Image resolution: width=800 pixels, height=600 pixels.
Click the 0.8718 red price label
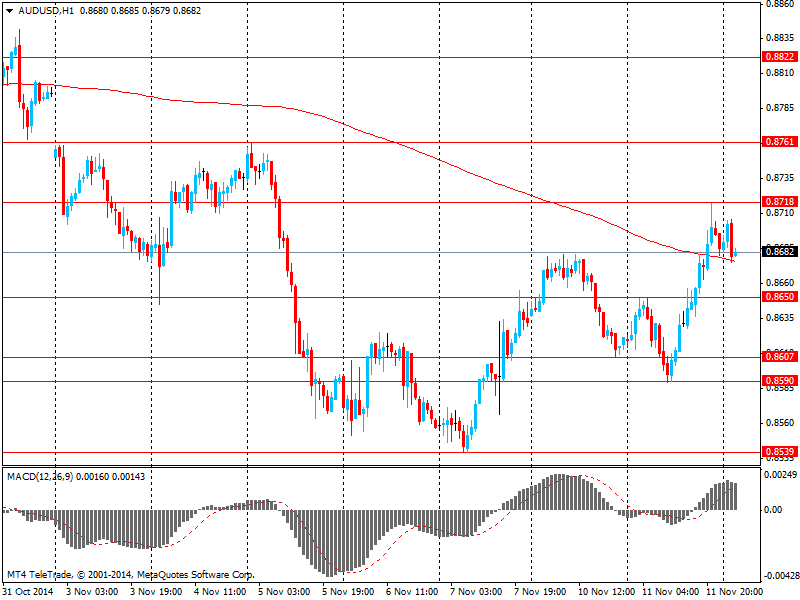[x=779, y=202]
